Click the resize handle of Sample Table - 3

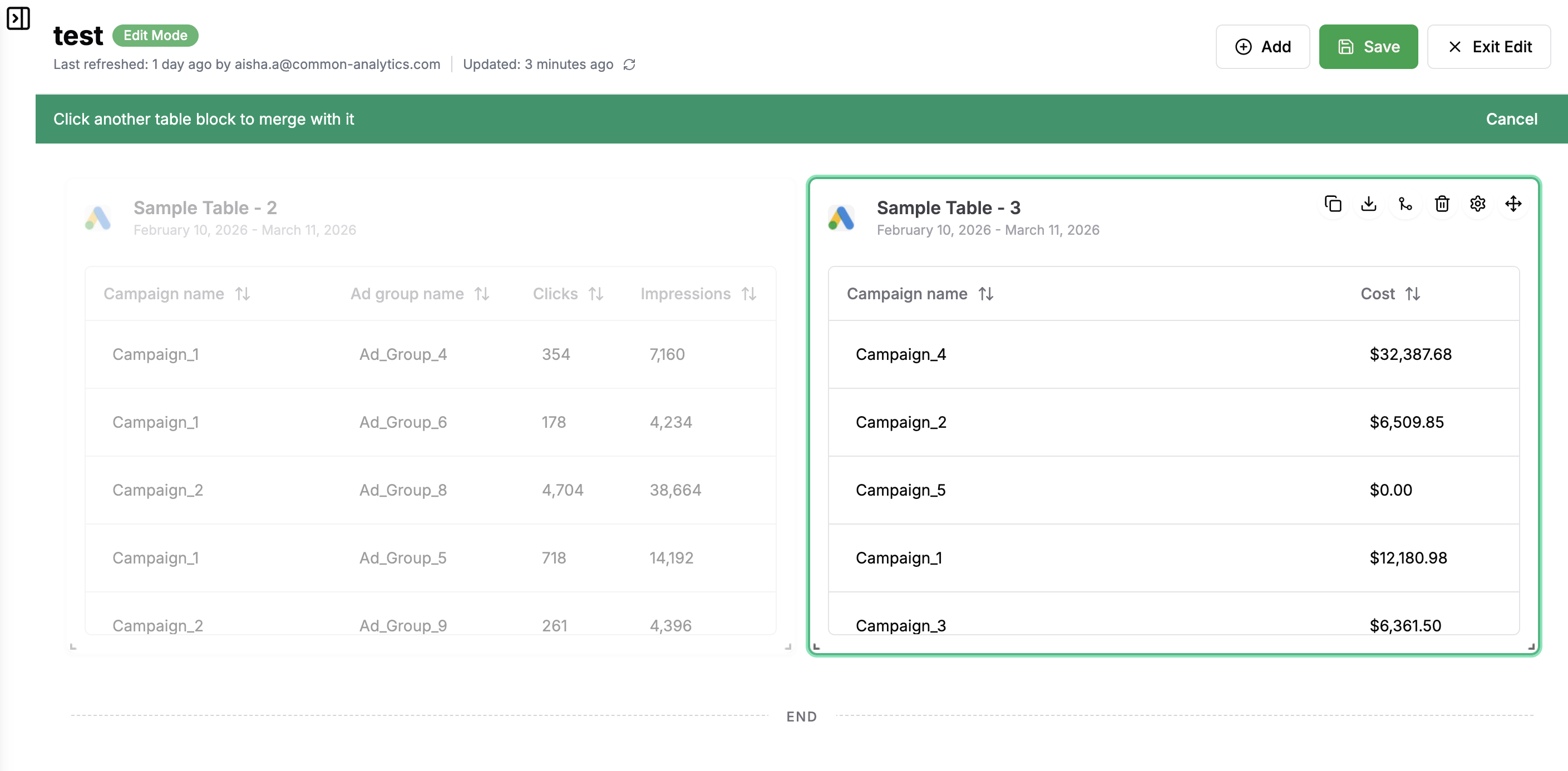click(x=1531, y=646)
